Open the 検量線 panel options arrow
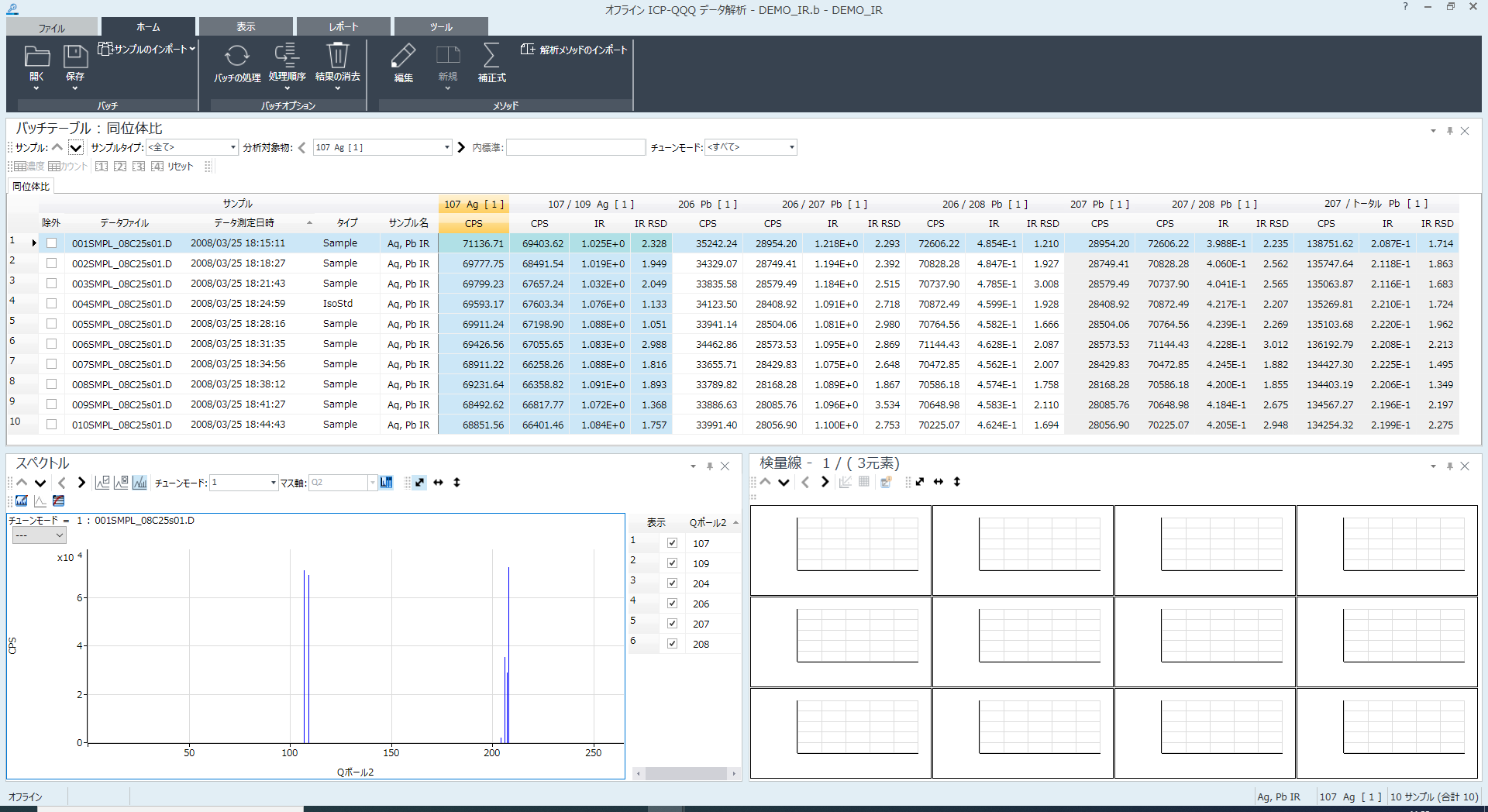1488x812 pixels. 1433,466
